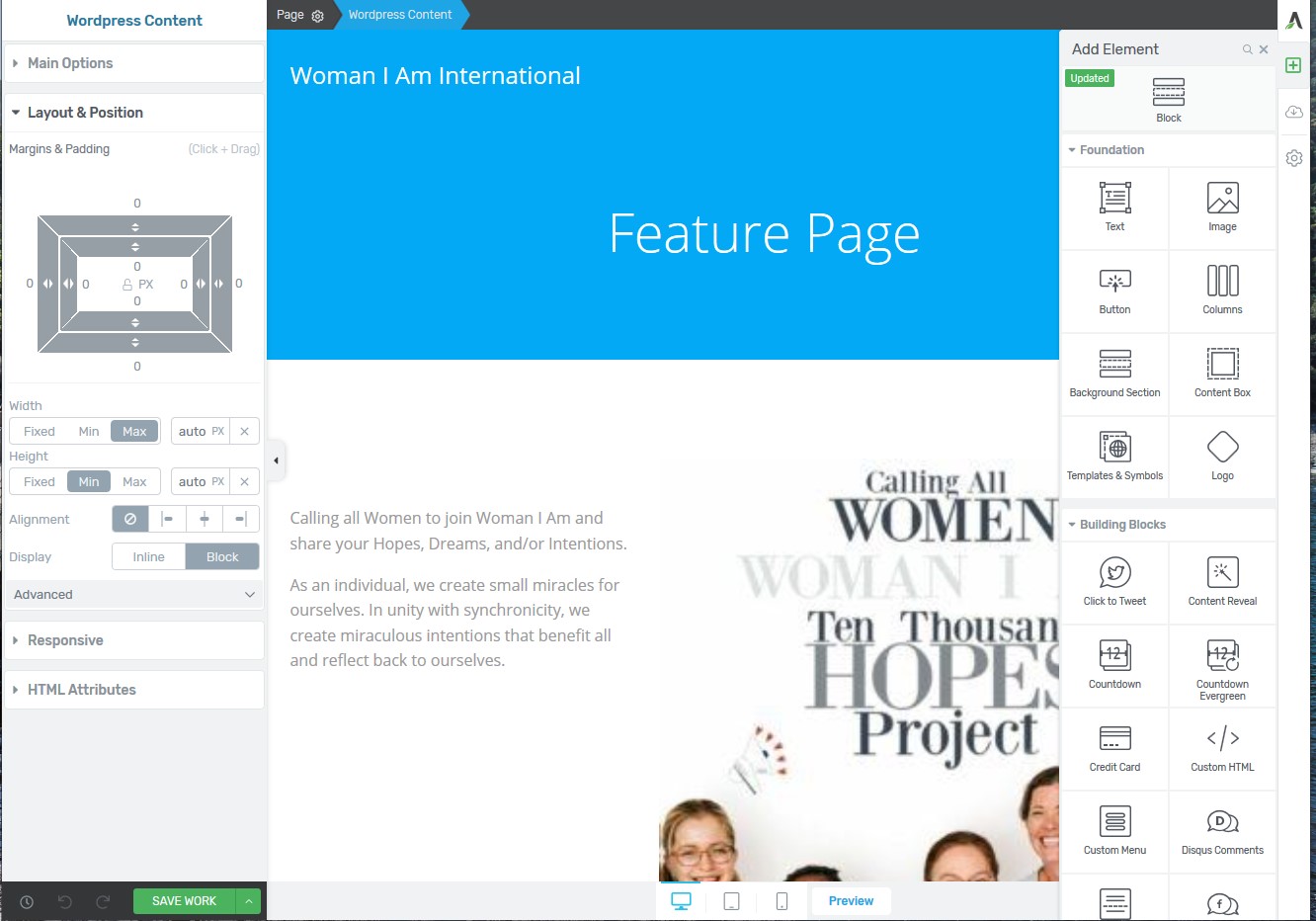Open the Save Work dropdown arrow
The height and width of the screenshot is (921, 1316).
pyautogui.click(x=249, y=901)
